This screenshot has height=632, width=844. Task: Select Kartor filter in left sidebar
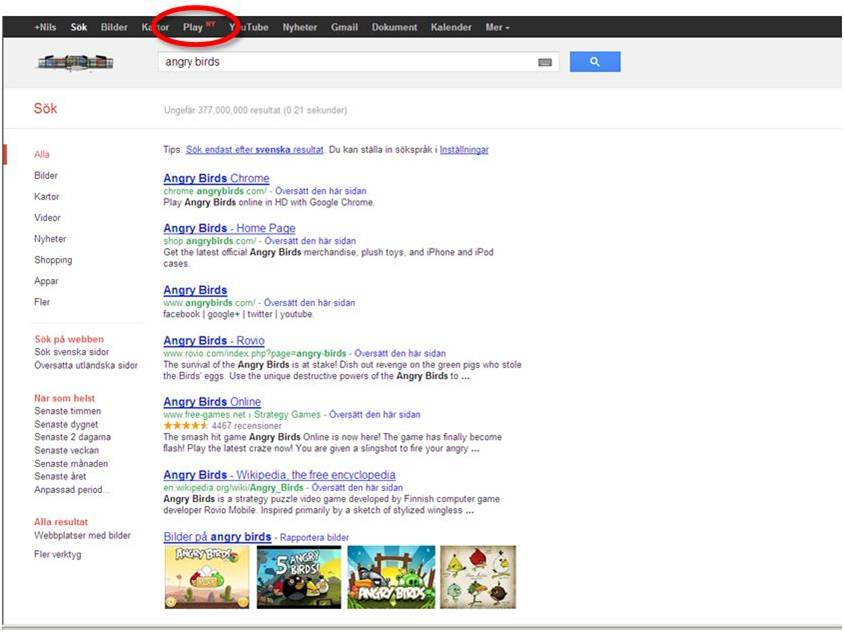[x=46, y=196]
